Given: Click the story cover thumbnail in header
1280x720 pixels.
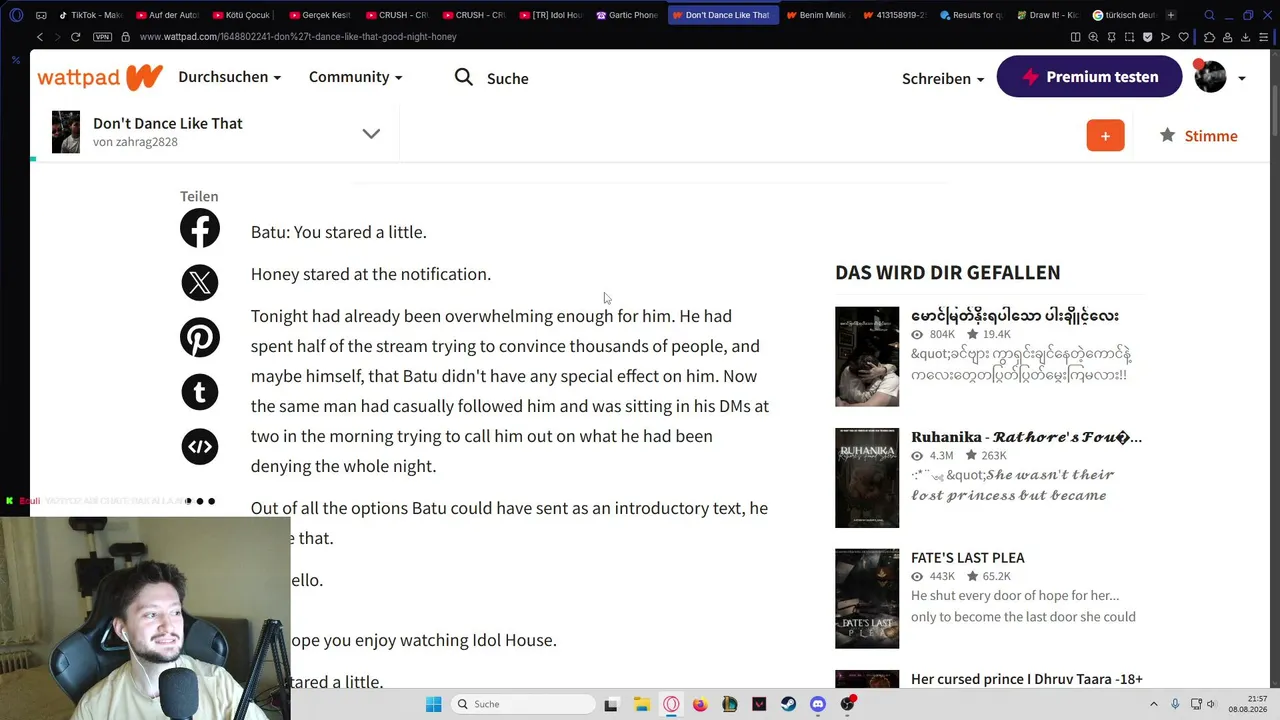Looking at the screenshot, I should (66, 132).
